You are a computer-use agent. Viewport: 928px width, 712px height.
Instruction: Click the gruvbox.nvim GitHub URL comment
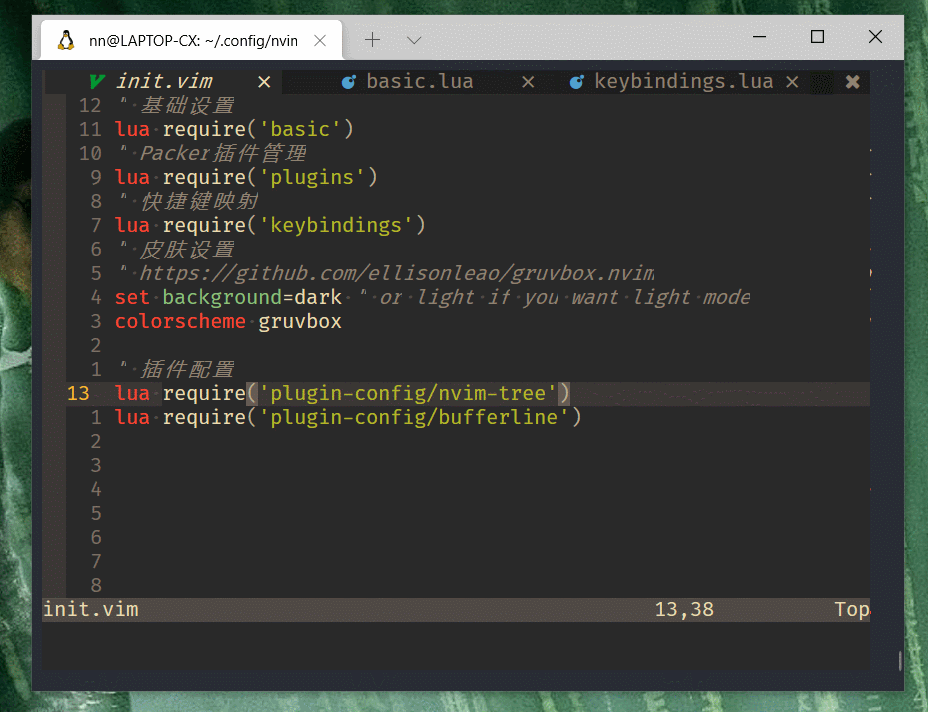(x=397, y=273)
